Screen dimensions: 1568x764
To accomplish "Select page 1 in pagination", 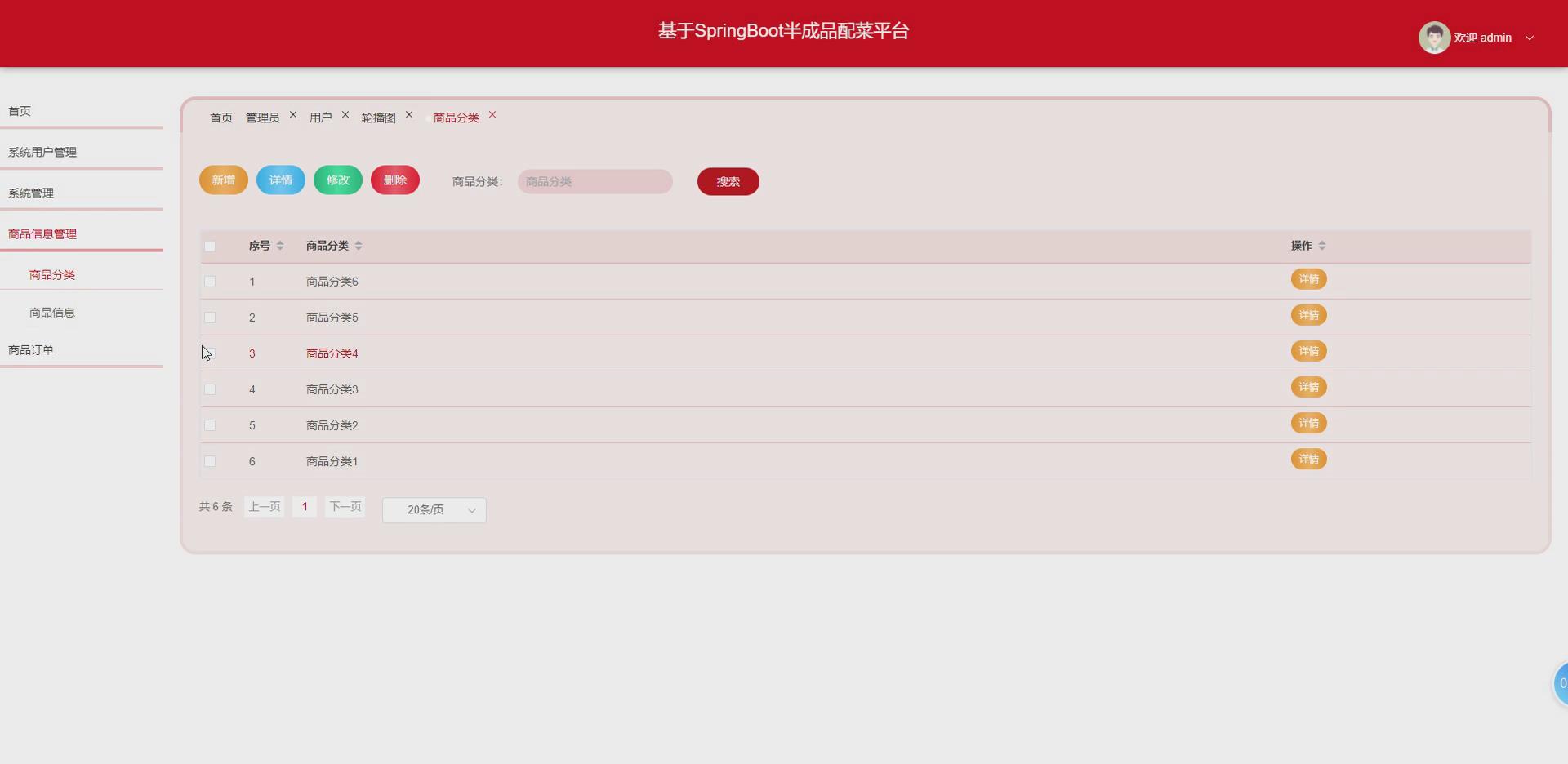I will coord(305,507).
